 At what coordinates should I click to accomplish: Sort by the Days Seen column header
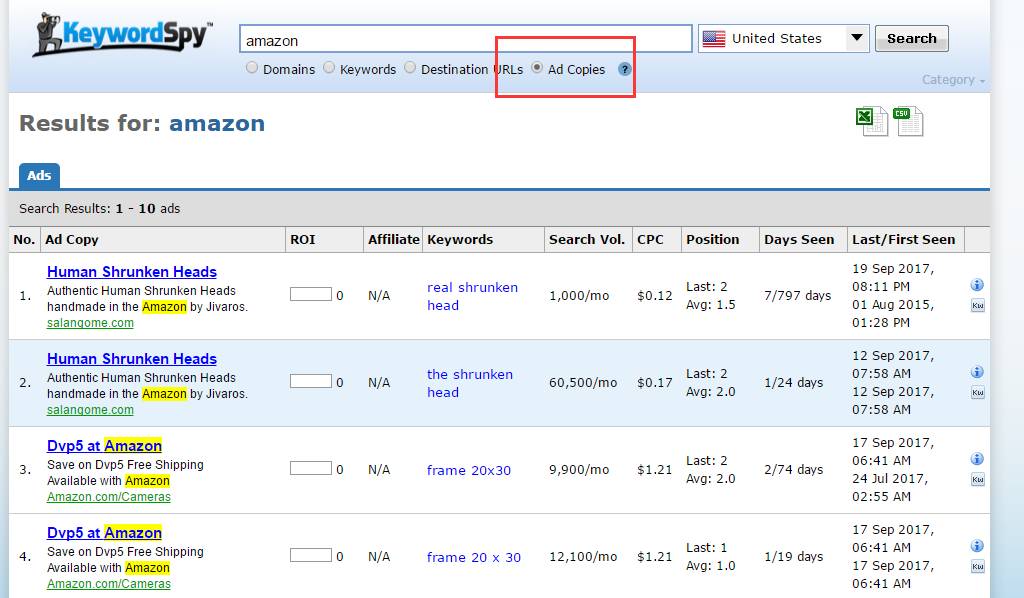pos(799,240)
